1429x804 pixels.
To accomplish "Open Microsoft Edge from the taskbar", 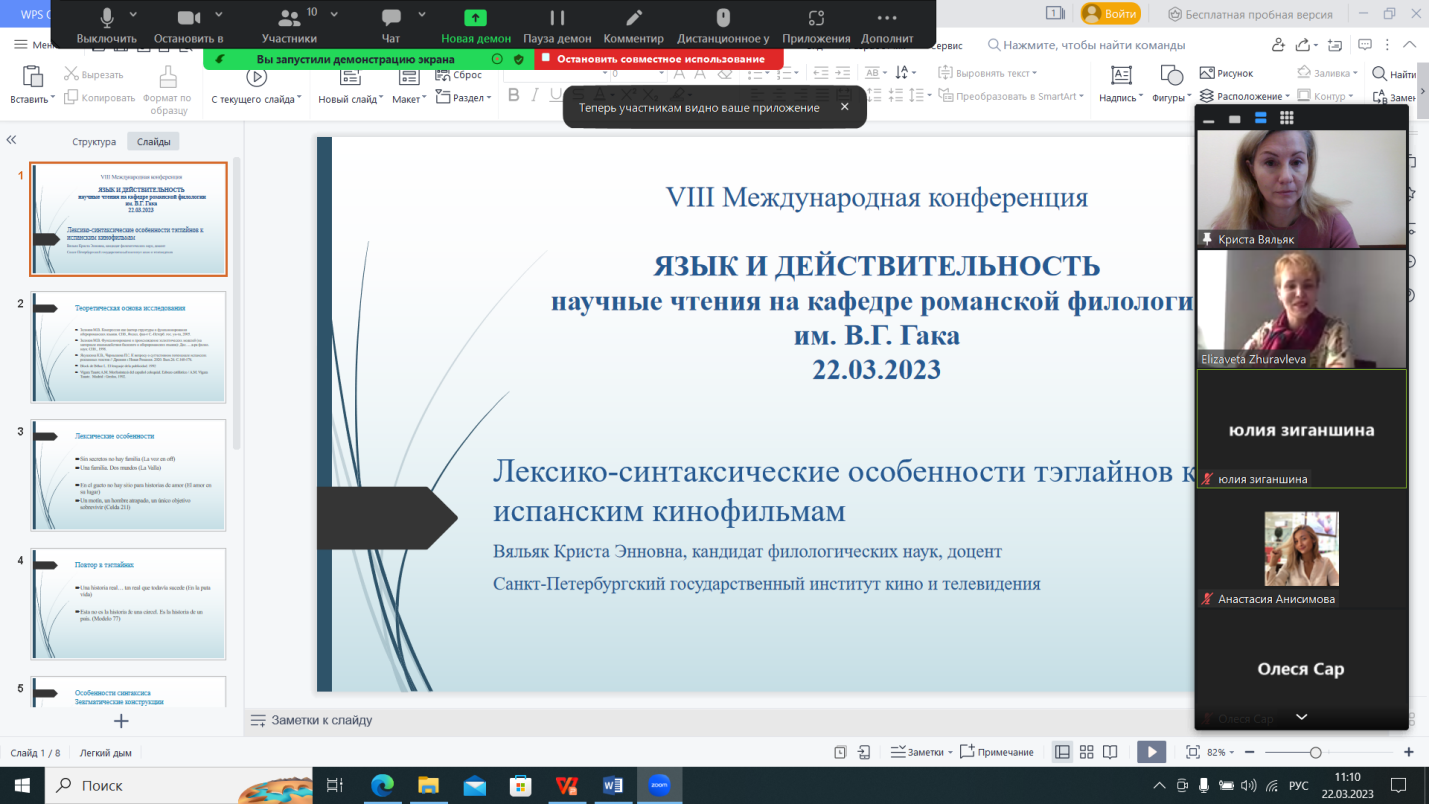I will [x=382, y=785].
